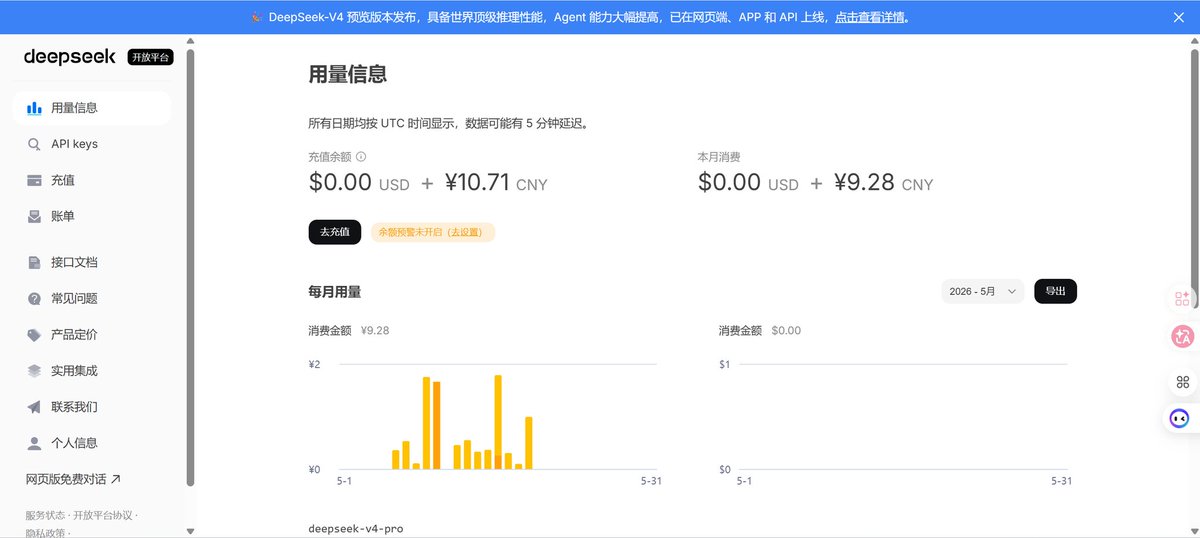Click the UTC time delay notice text

tap(448, 124)
